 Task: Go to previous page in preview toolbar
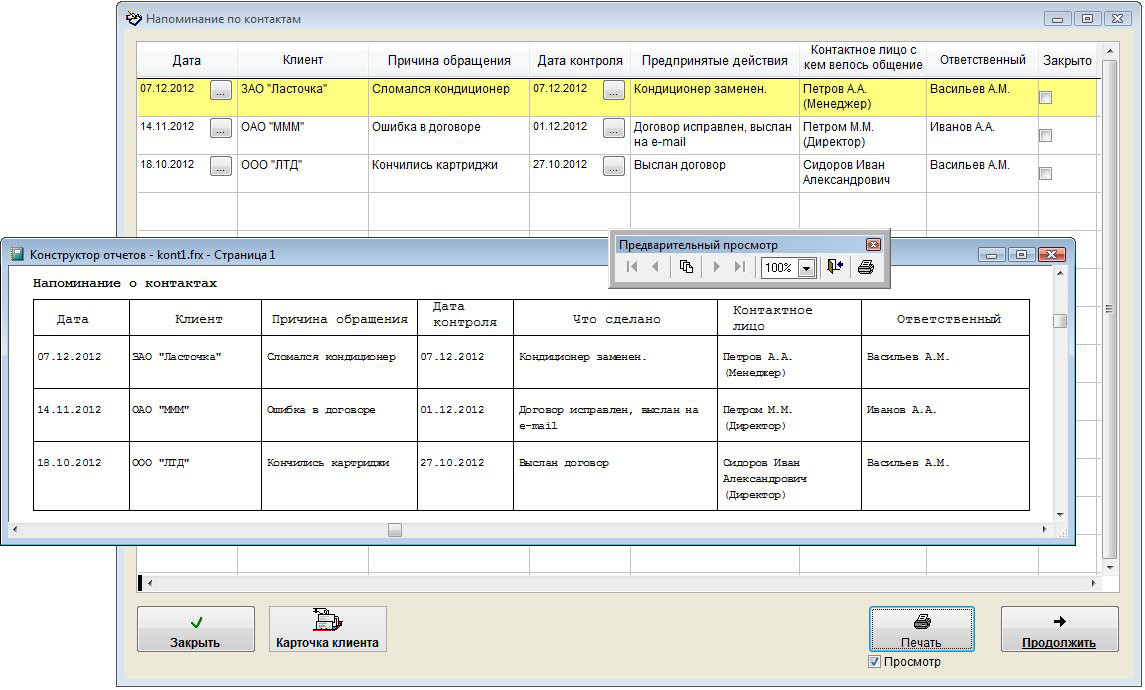pyautogui.click(x=656, y=267)
